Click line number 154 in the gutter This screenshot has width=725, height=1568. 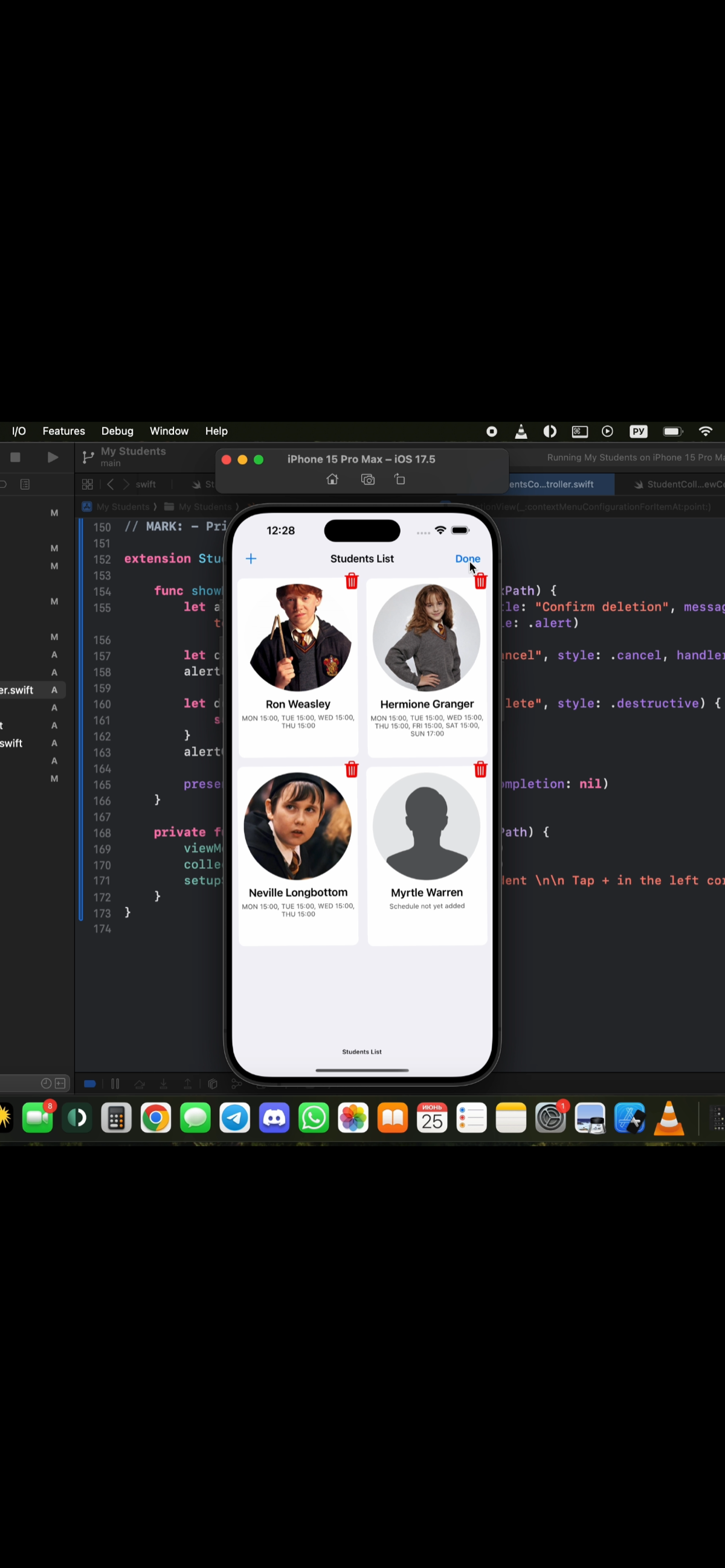(x=101, y=591)
